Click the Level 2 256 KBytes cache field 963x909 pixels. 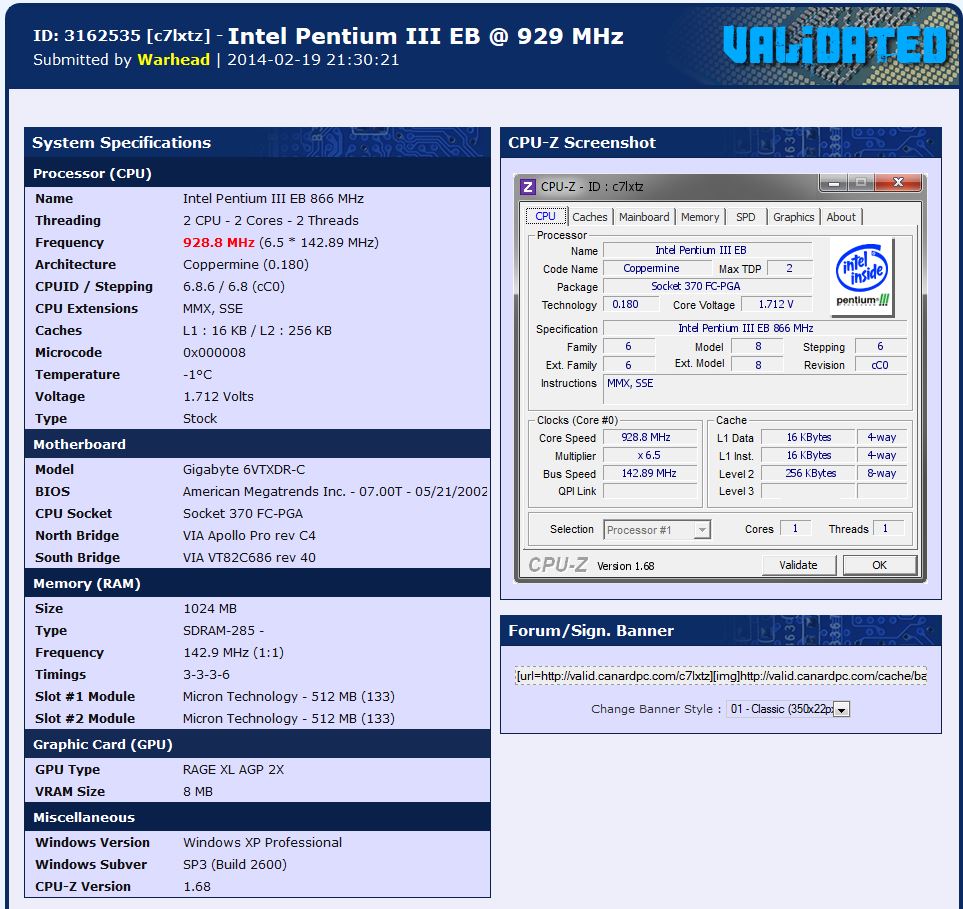coord(809,473)
